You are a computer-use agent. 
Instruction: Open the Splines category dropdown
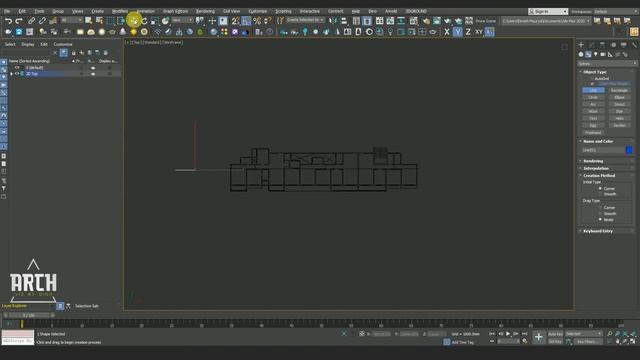pyautogui.click(x=607, y=64)
